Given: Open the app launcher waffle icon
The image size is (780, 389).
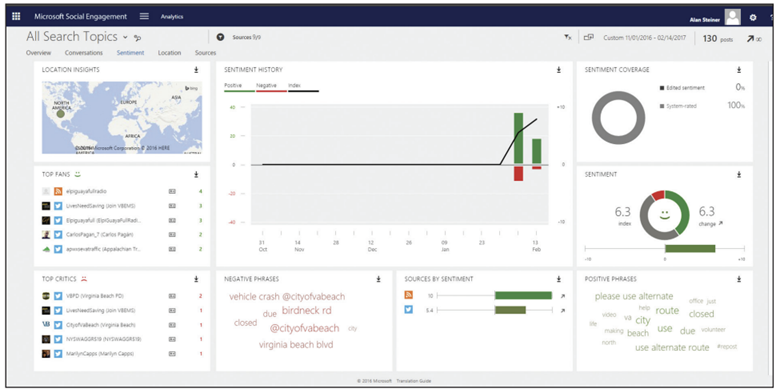Looking at the screenshot, I should pyautogui.click(x=16, y=16).
